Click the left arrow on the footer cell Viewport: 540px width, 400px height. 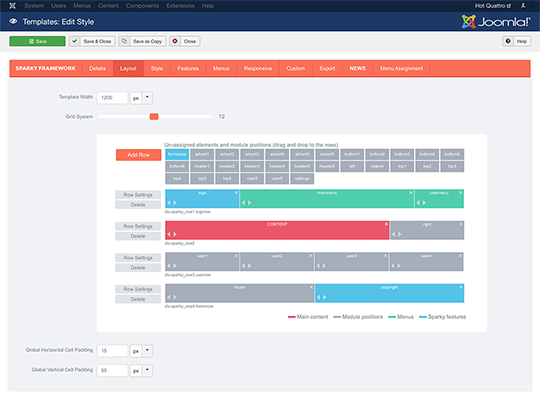pos(169,297)
